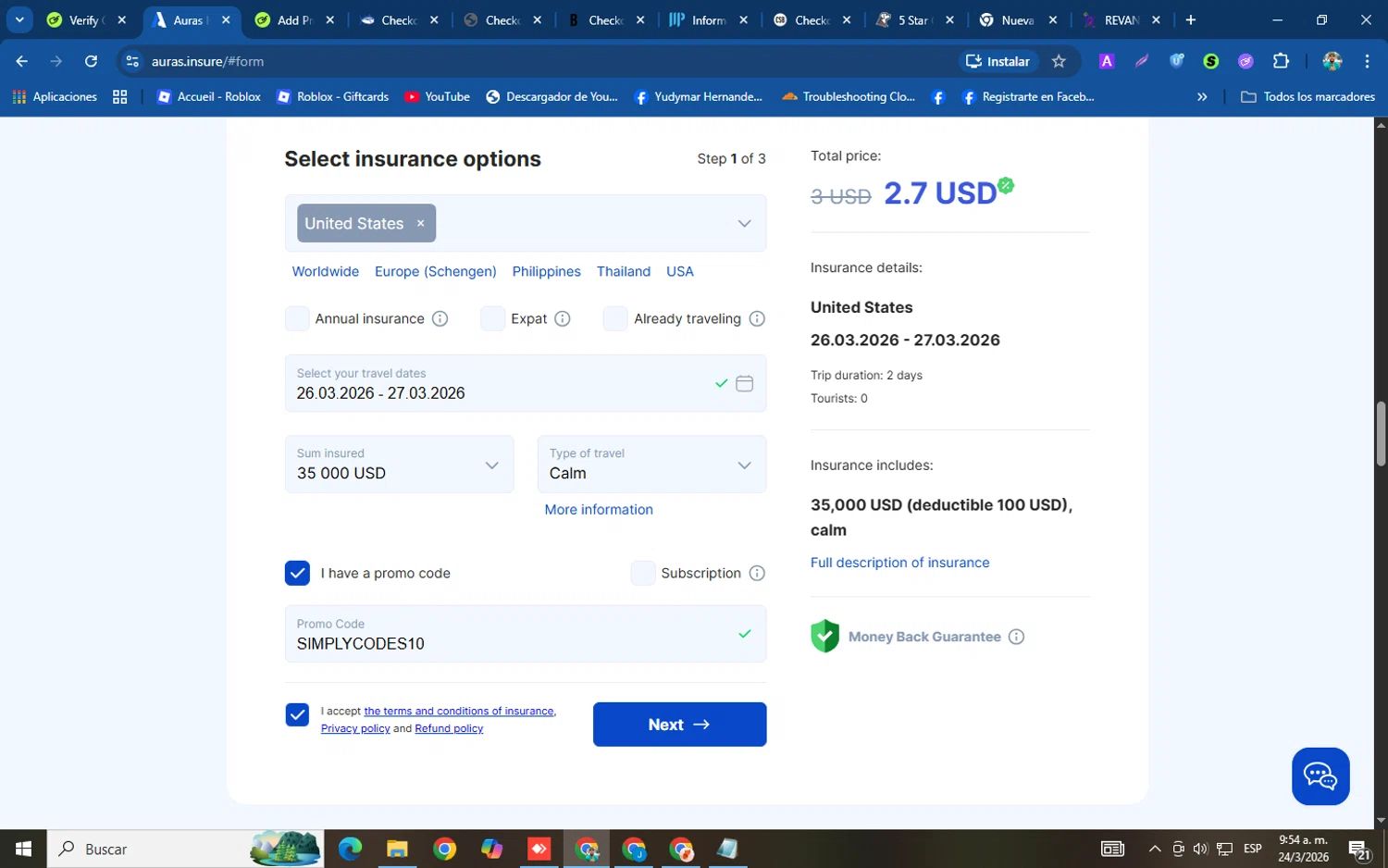Switch to the Nueva tab
Image resolution: width=1388 pixels, height=868 pixels.
click(1018, 20)
